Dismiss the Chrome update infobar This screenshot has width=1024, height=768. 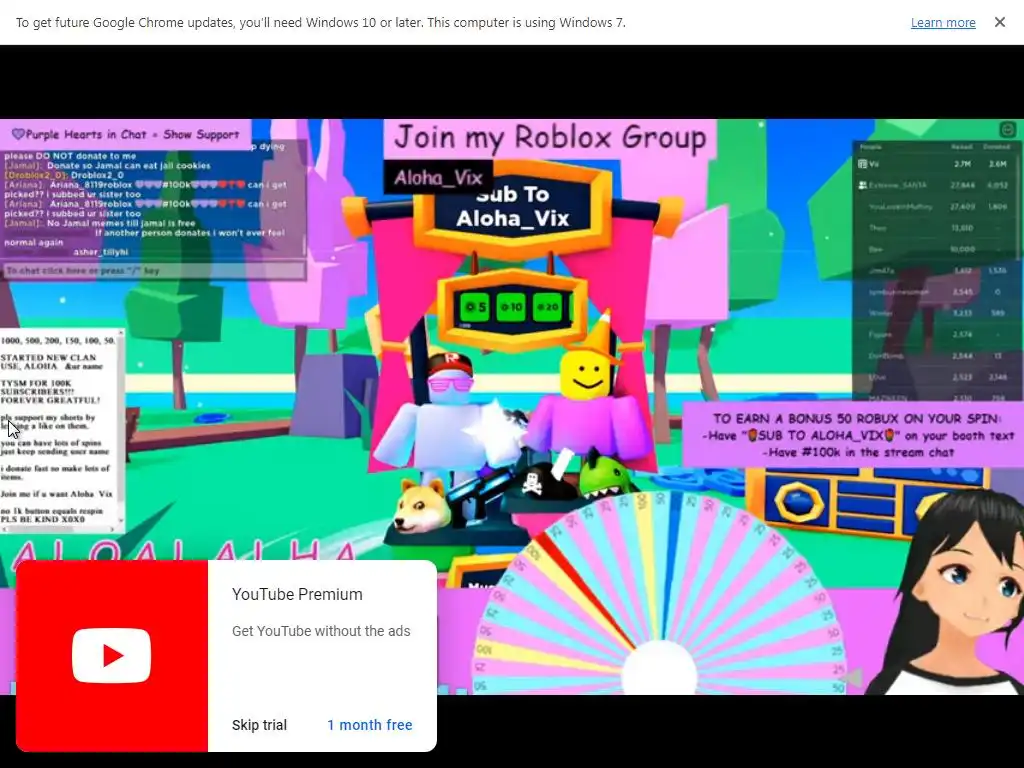pyautogui.click(x=1000, y=22)
